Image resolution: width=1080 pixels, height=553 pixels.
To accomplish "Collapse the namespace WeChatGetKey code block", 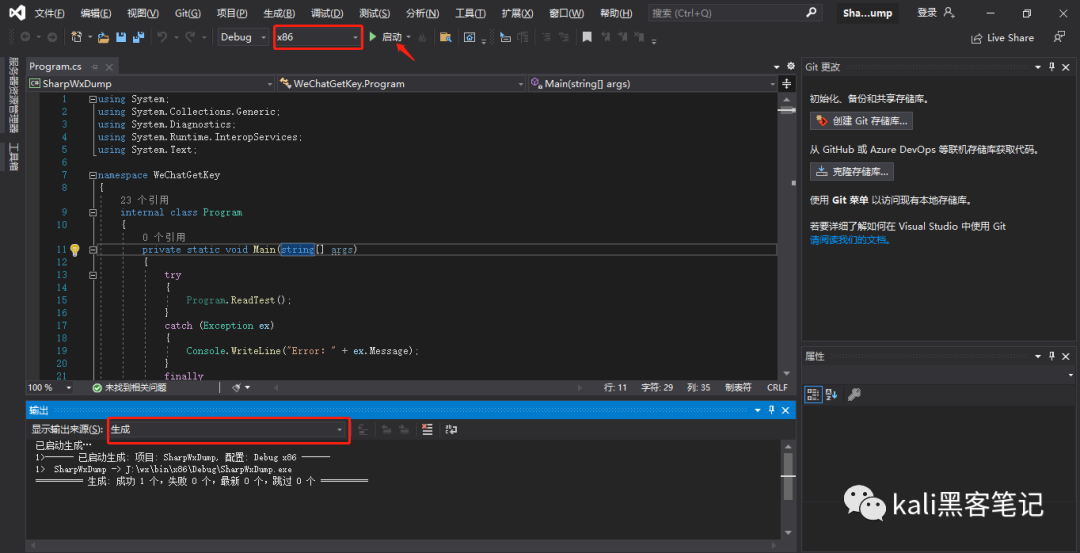I will [93, 175].
